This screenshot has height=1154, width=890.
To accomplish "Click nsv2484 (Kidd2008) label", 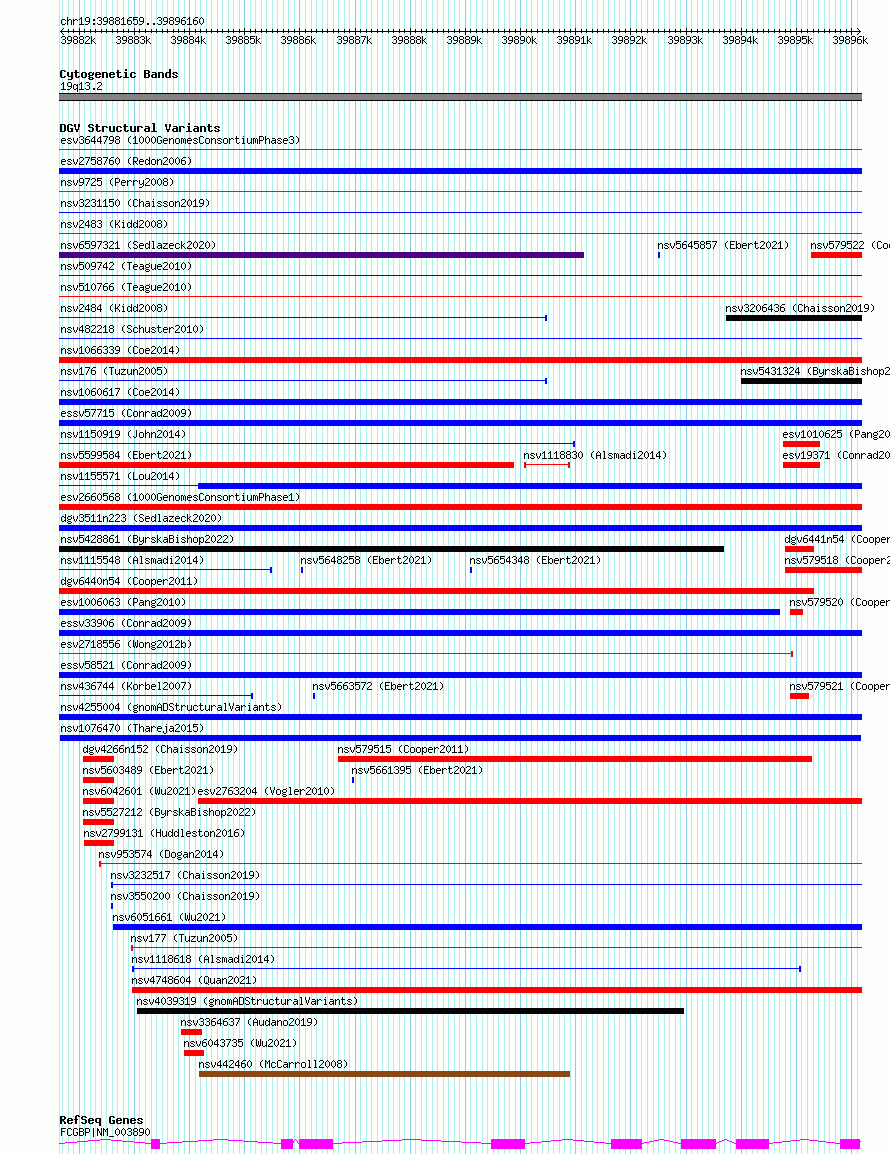I will pyautogui.click(x=114, y=308).
